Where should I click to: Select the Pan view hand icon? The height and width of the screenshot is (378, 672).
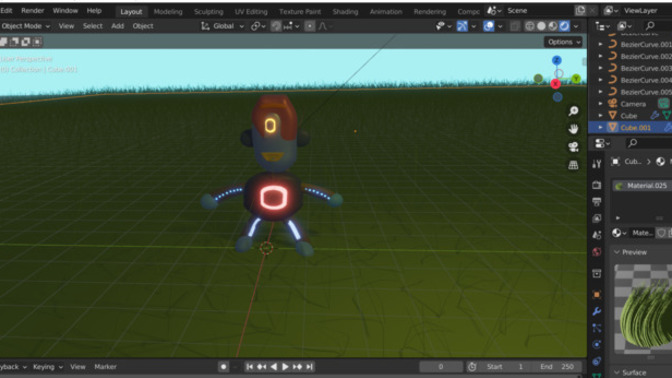click(x=573, y=129)
